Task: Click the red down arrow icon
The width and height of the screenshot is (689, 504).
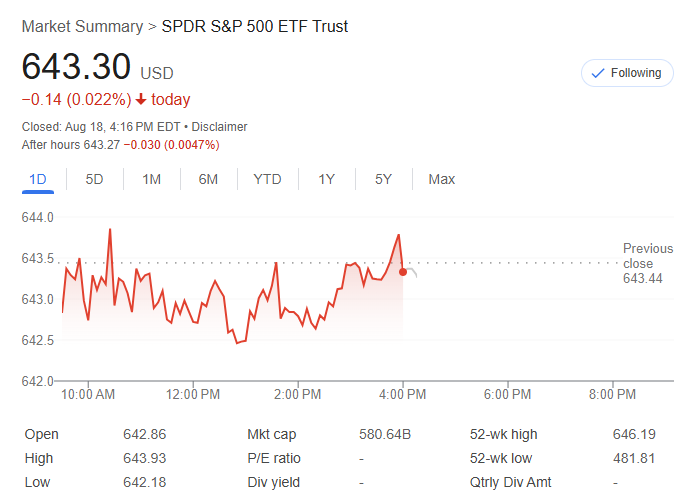Action: point(141,100)
